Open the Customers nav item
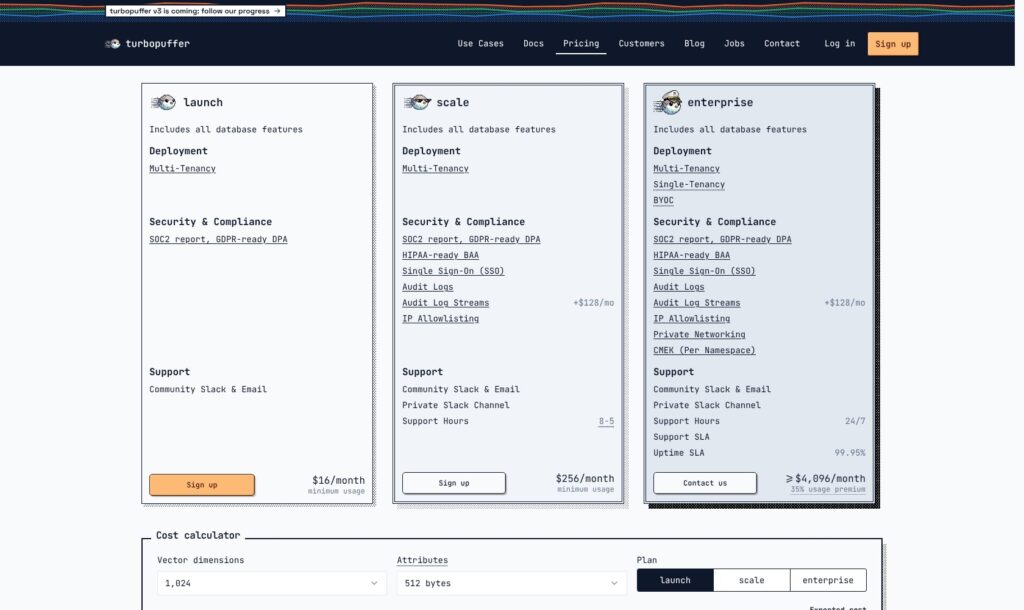Viewport: 1024px width, 610px height. tap(641, 44)
